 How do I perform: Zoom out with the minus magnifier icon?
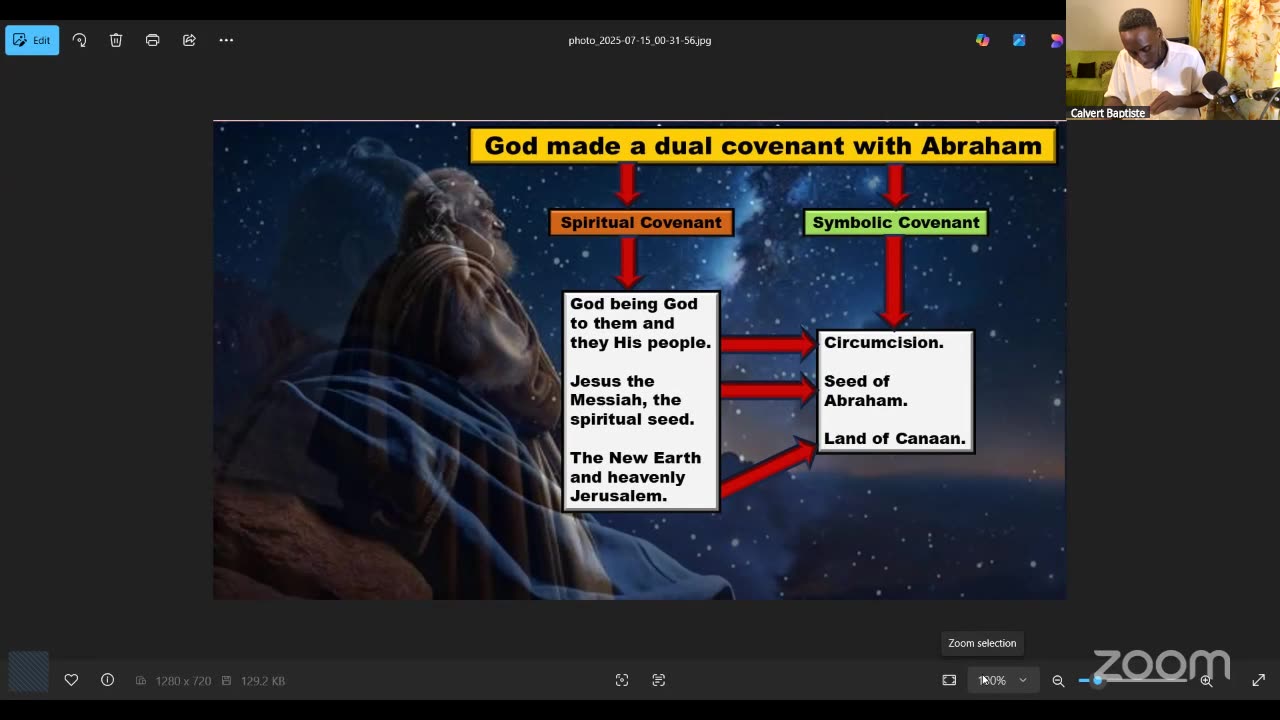(1058, 680)
